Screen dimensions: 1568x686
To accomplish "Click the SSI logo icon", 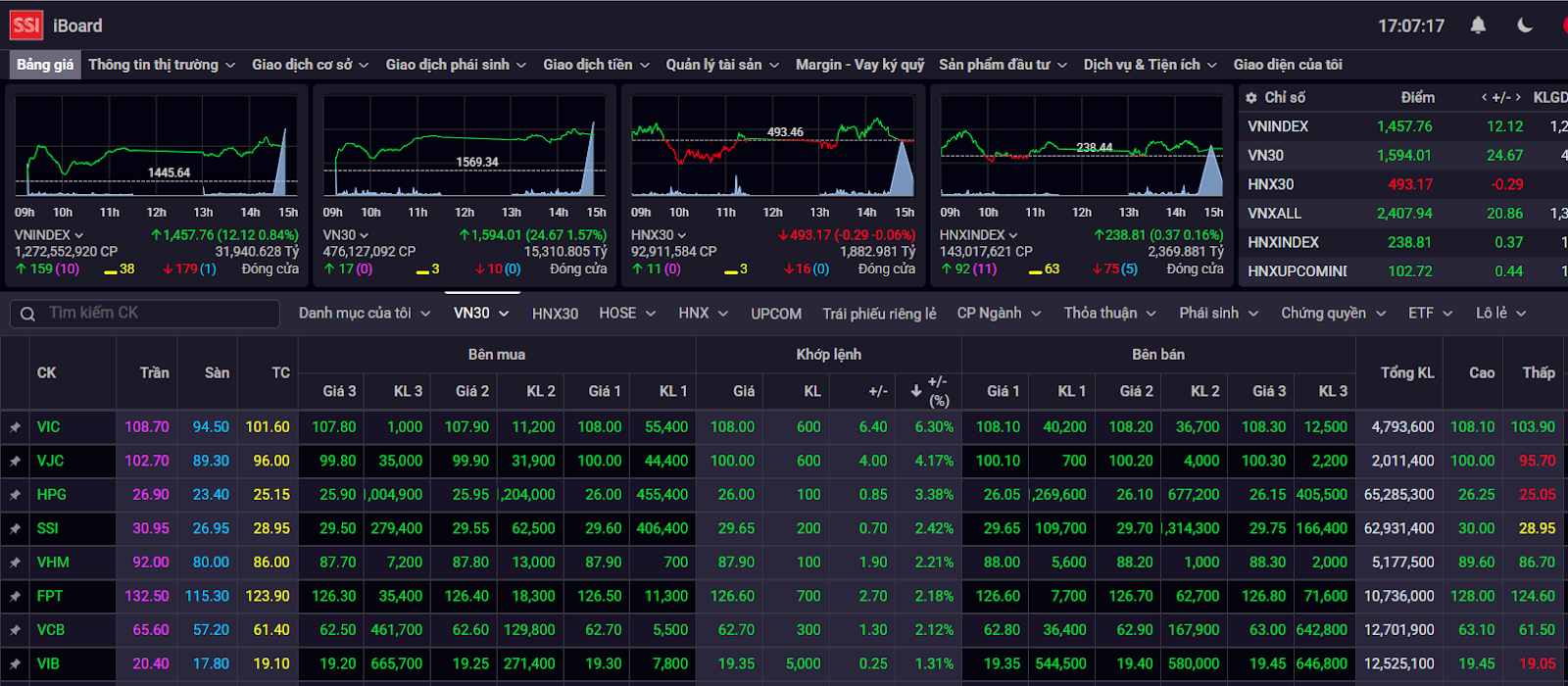I will [26, 25].
